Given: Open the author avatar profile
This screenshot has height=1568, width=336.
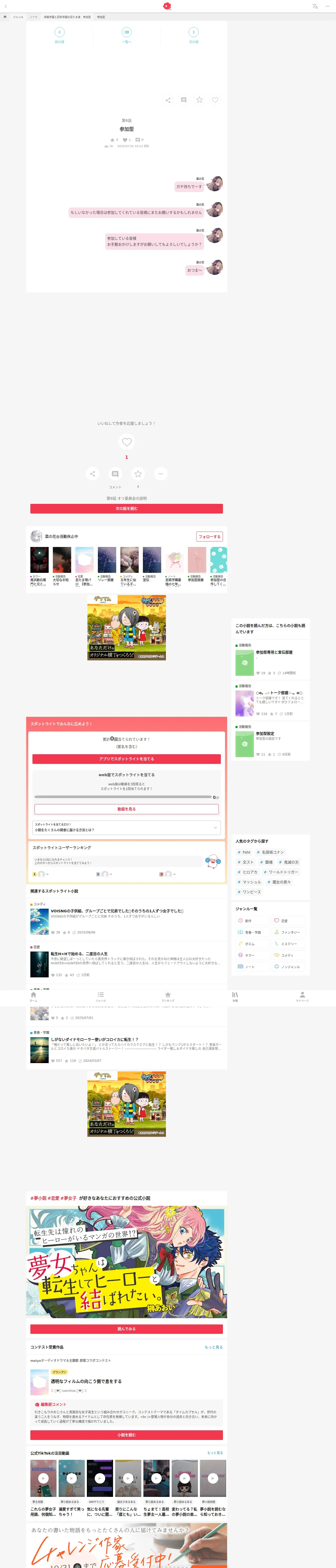Looking at the screenshot, I should (x=37, y=536).
